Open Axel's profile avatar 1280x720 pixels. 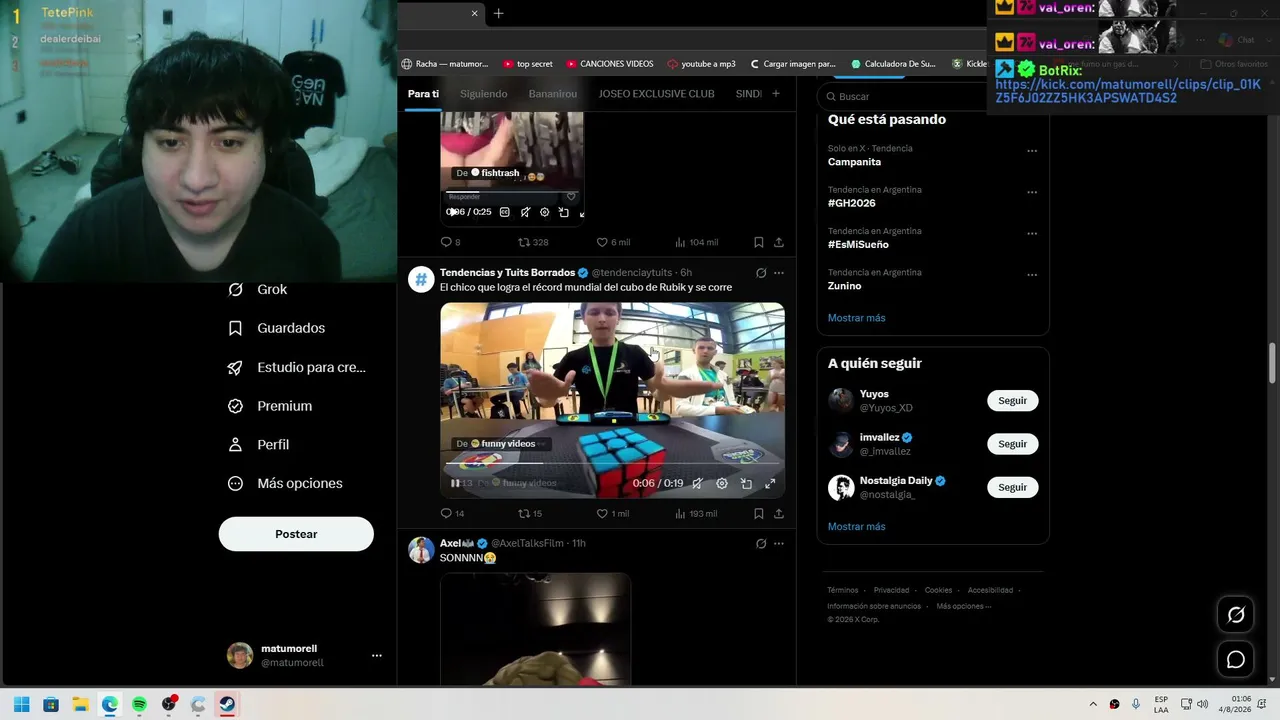(421, 550)
